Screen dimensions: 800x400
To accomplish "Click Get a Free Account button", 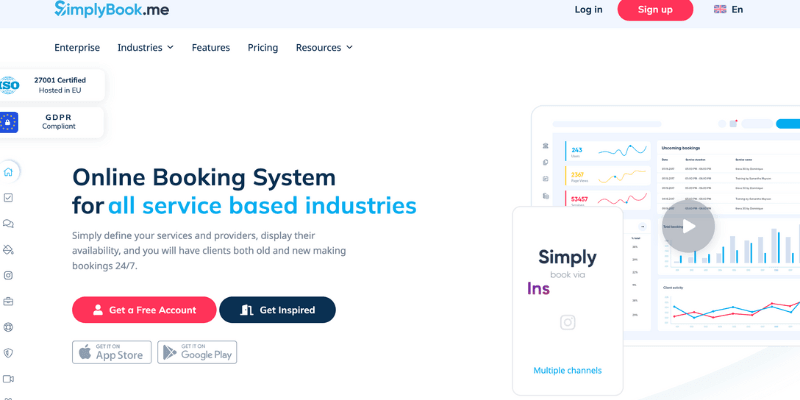I will [x=144, y=310].
